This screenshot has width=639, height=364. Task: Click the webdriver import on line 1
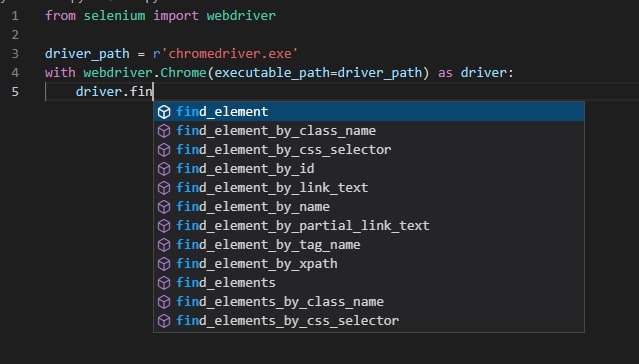[x=241, y=16]
